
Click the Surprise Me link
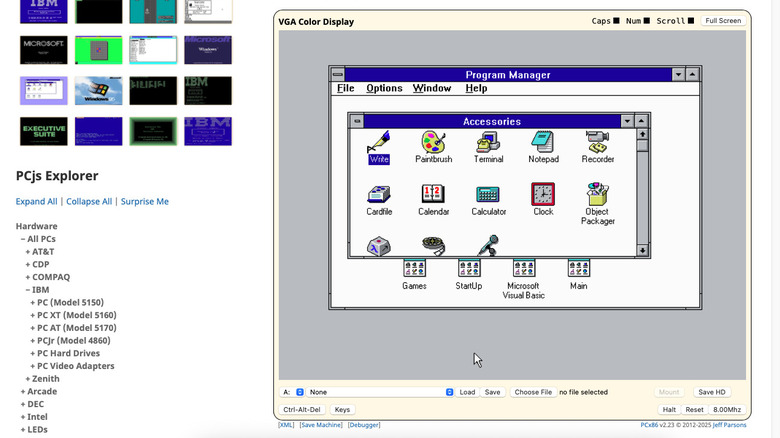point(145,201)
